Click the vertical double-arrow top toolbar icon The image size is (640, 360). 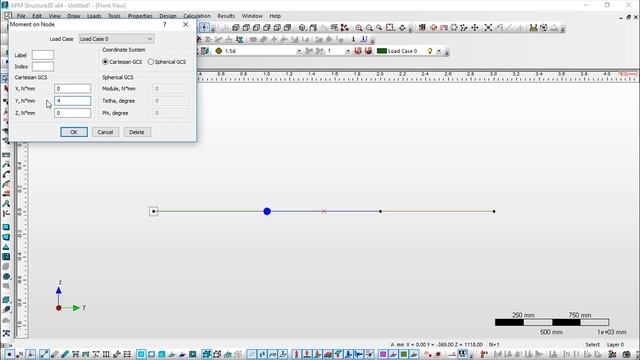204,28
